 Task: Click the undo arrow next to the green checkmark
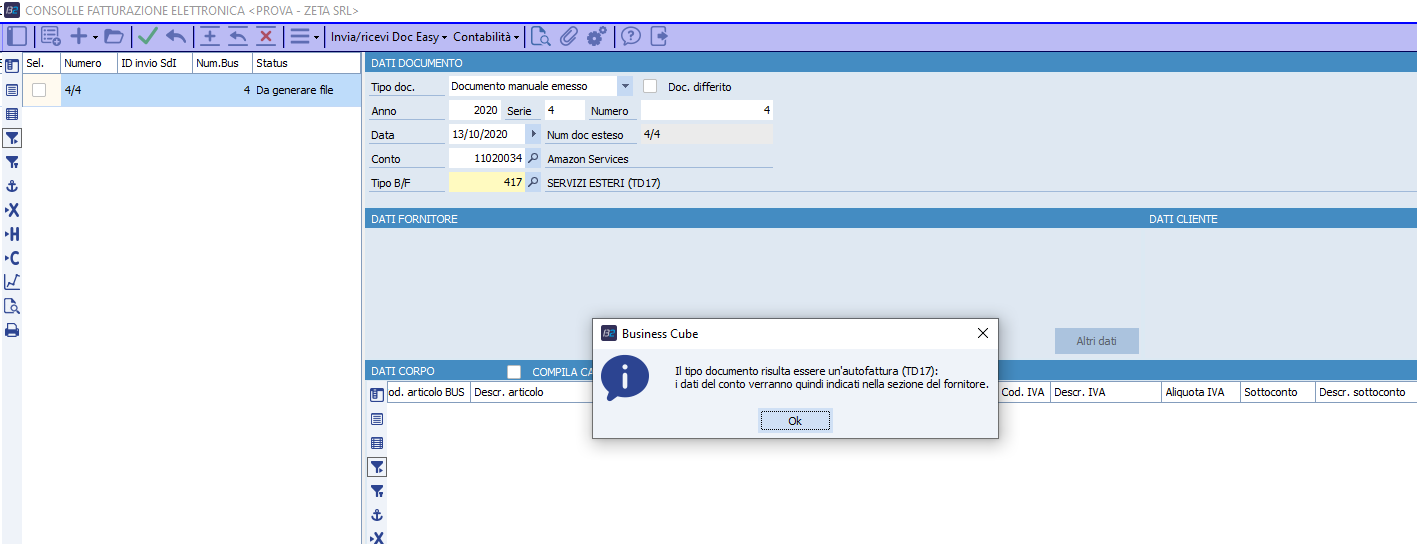[176, 37]
